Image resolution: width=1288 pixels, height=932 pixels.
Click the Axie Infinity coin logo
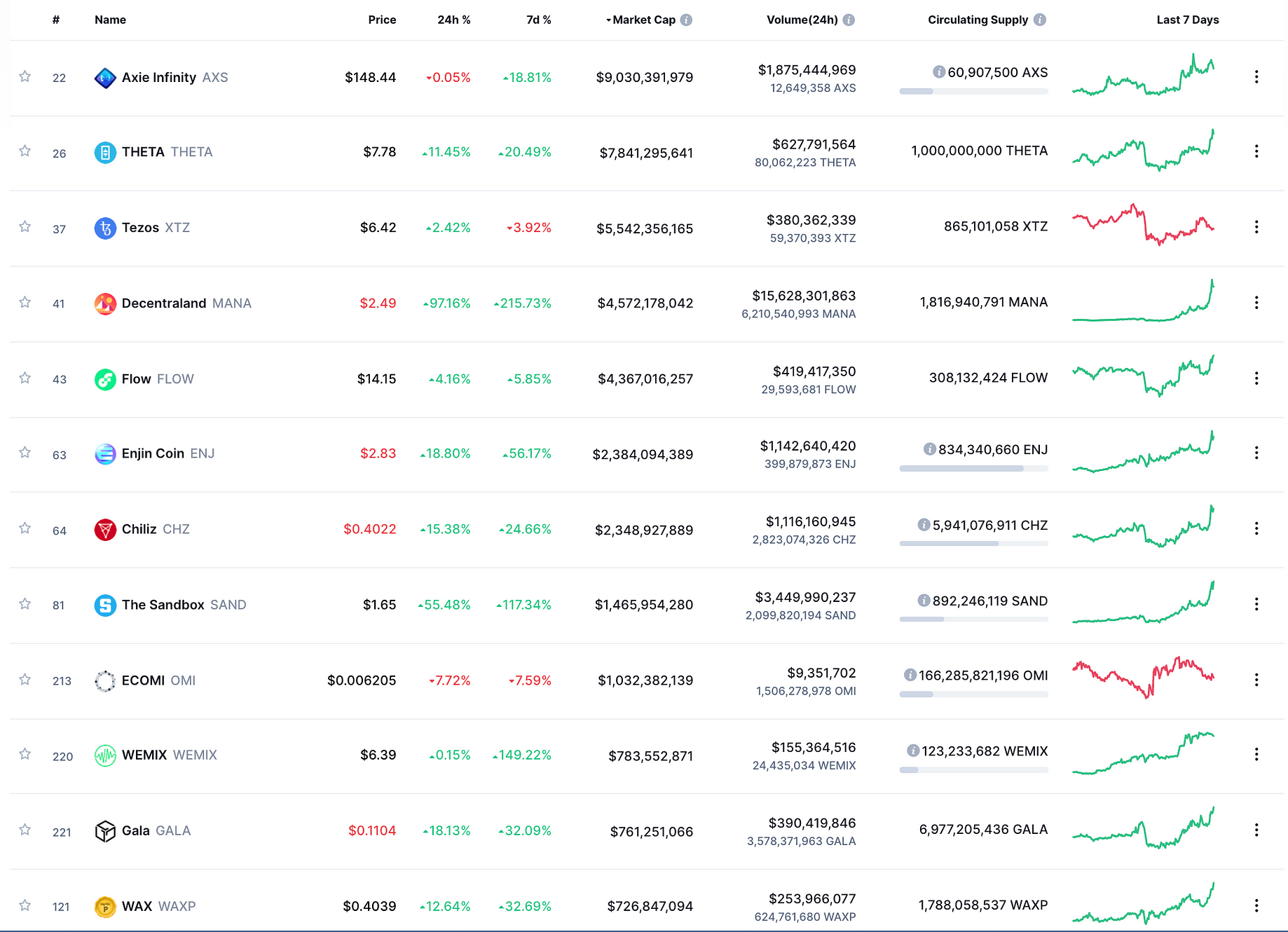click(105, 78)
